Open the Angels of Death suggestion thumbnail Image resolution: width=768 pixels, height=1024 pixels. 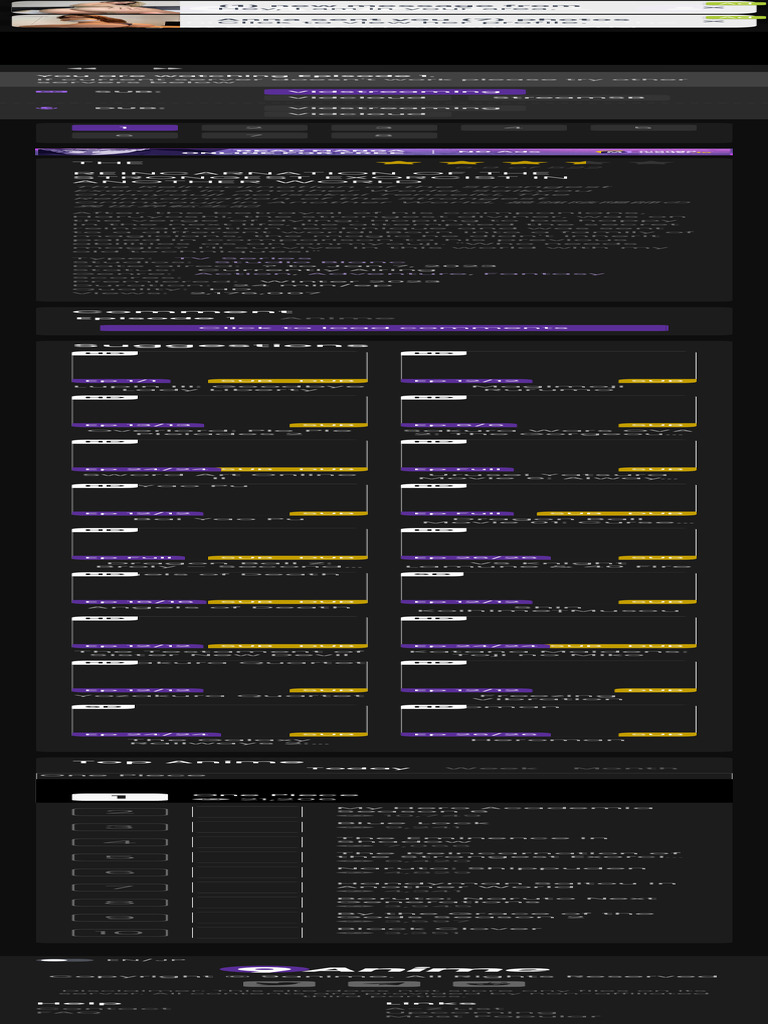point(219,588)
